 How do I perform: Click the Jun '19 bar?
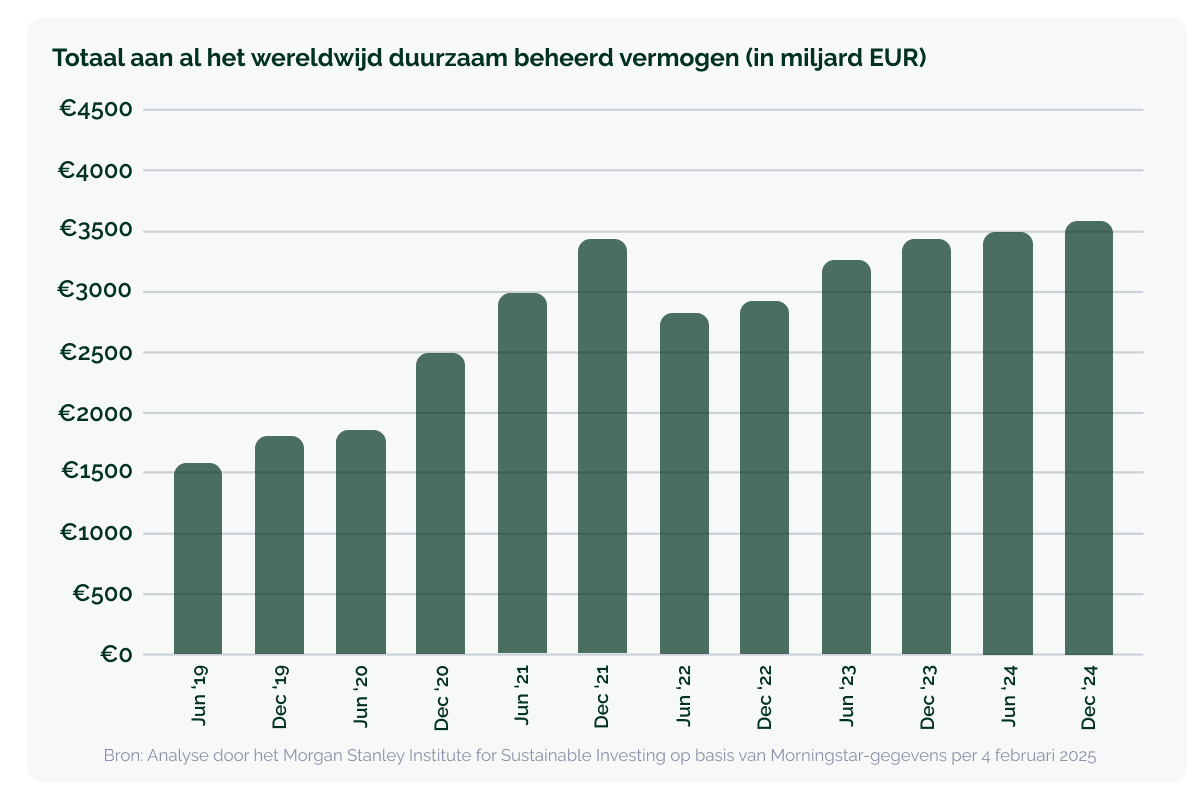tap(198, 559)
